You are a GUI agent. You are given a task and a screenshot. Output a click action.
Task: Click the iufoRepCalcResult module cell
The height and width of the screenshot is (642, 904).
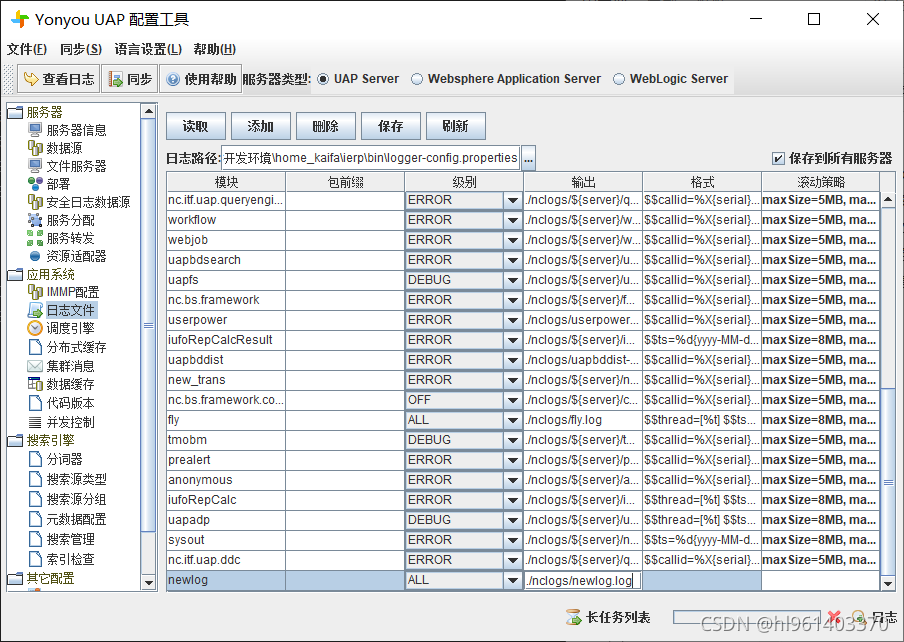pyautogui.click(x=226, y=340)
